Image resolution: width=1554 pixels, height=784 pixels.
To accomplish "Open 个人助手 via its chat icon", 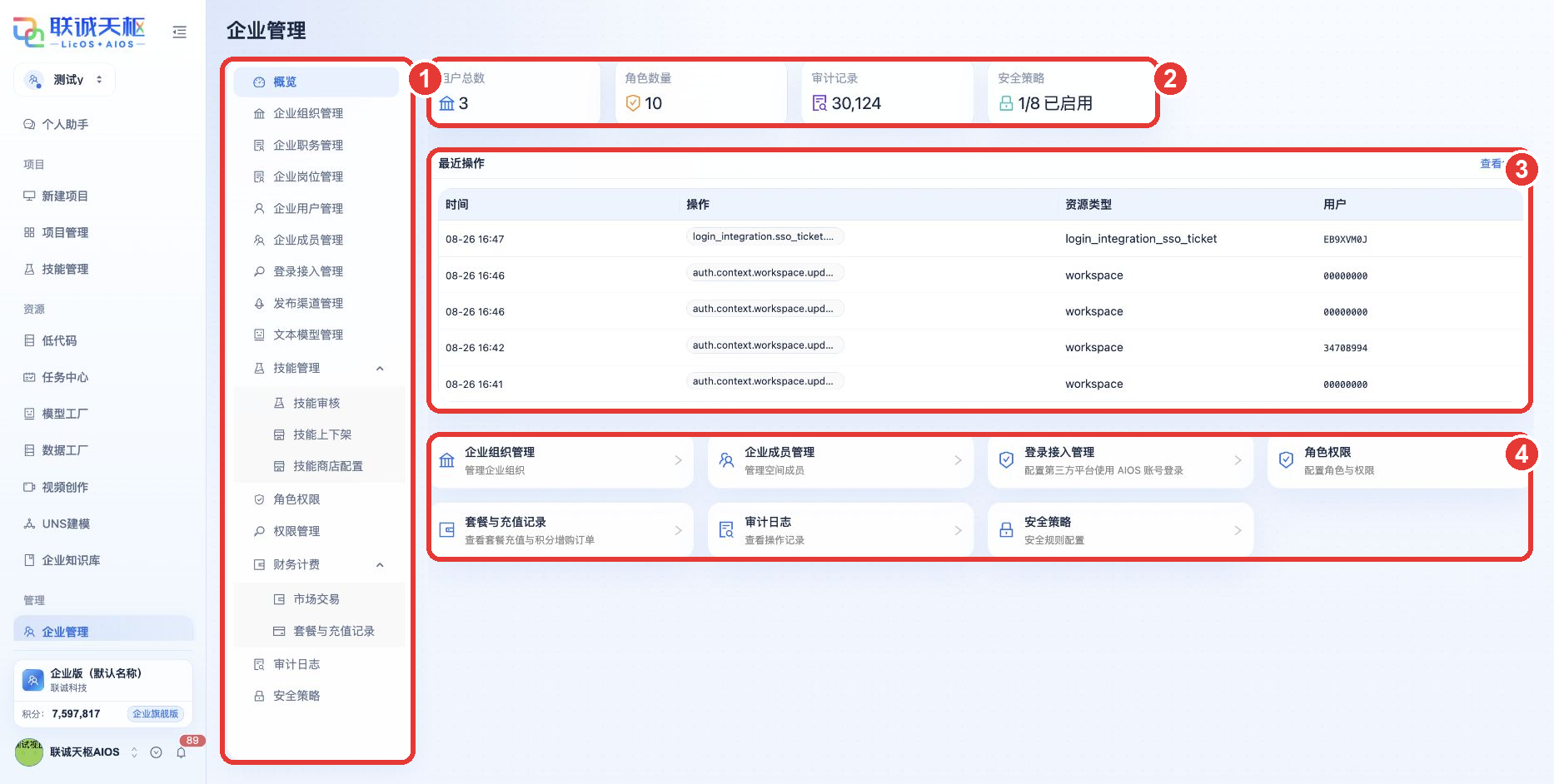I will tap(29, 125).
